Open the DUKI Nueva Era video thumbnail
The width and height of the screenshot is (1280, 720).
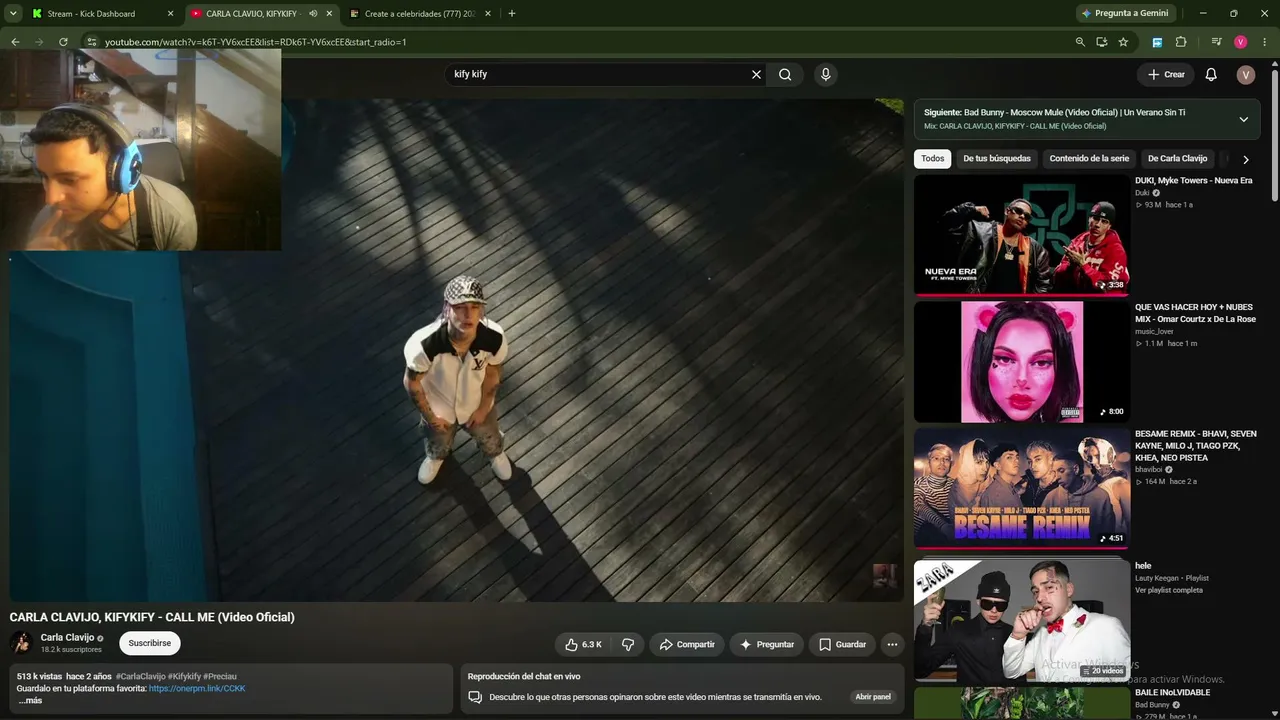[1022, 236]
